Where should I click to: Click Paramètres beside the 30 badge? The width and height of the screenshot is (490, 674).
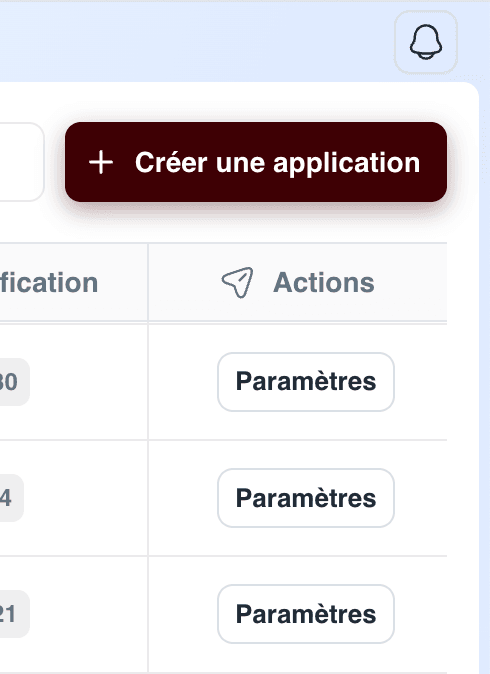(306, 382)
